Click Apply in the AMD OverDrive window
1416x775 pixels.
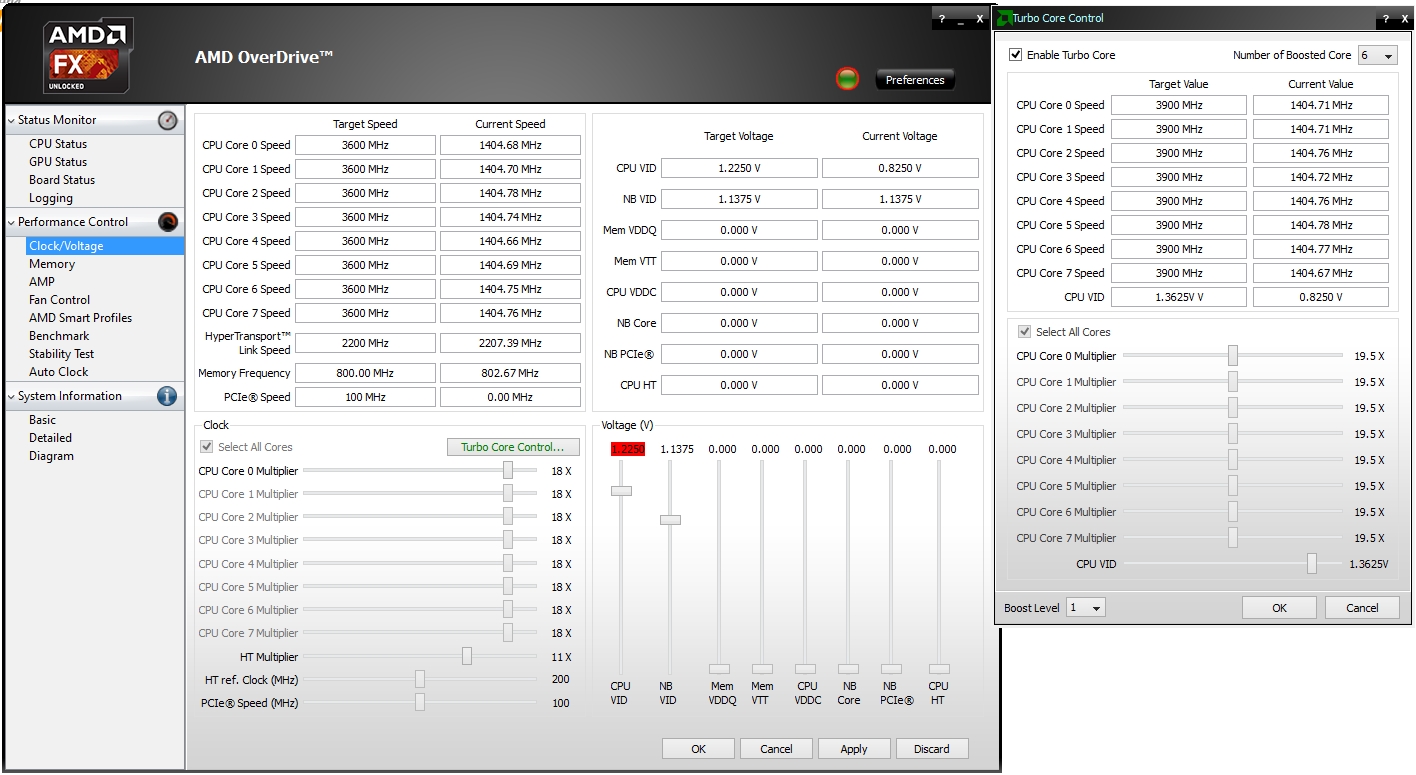854,749
